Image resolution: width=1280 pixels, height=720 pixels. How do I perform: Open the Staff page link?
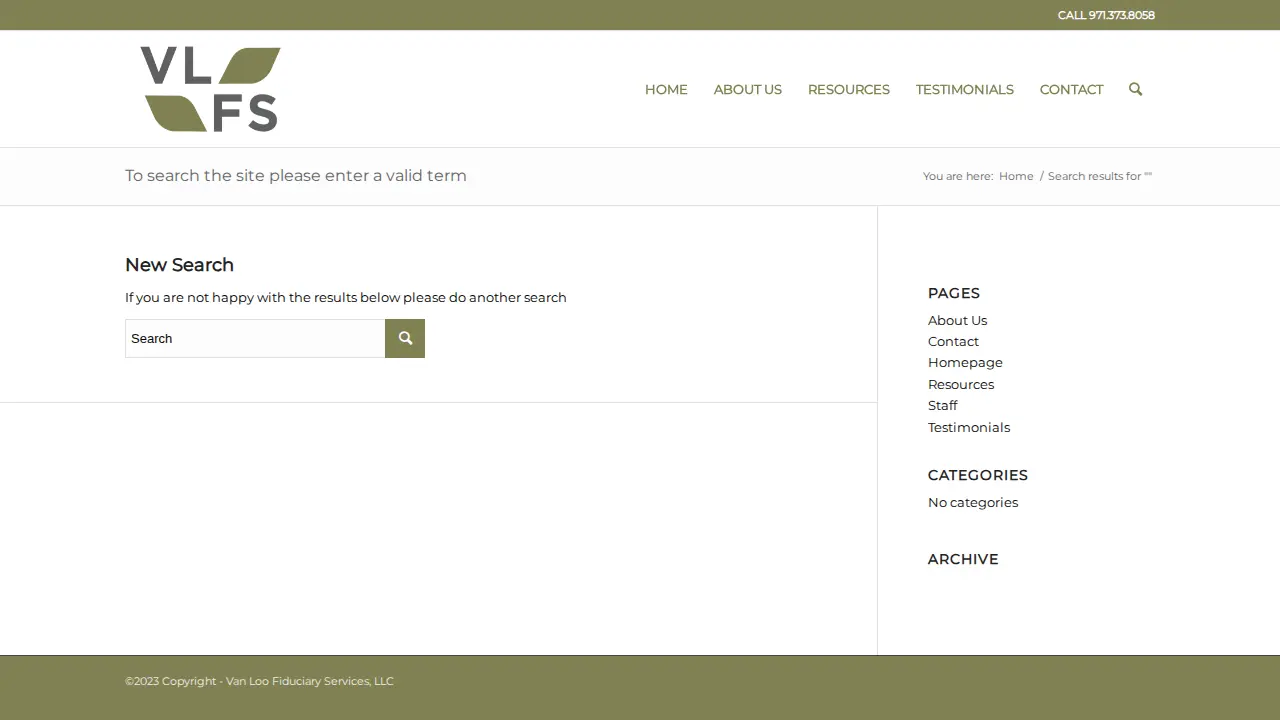942,405
